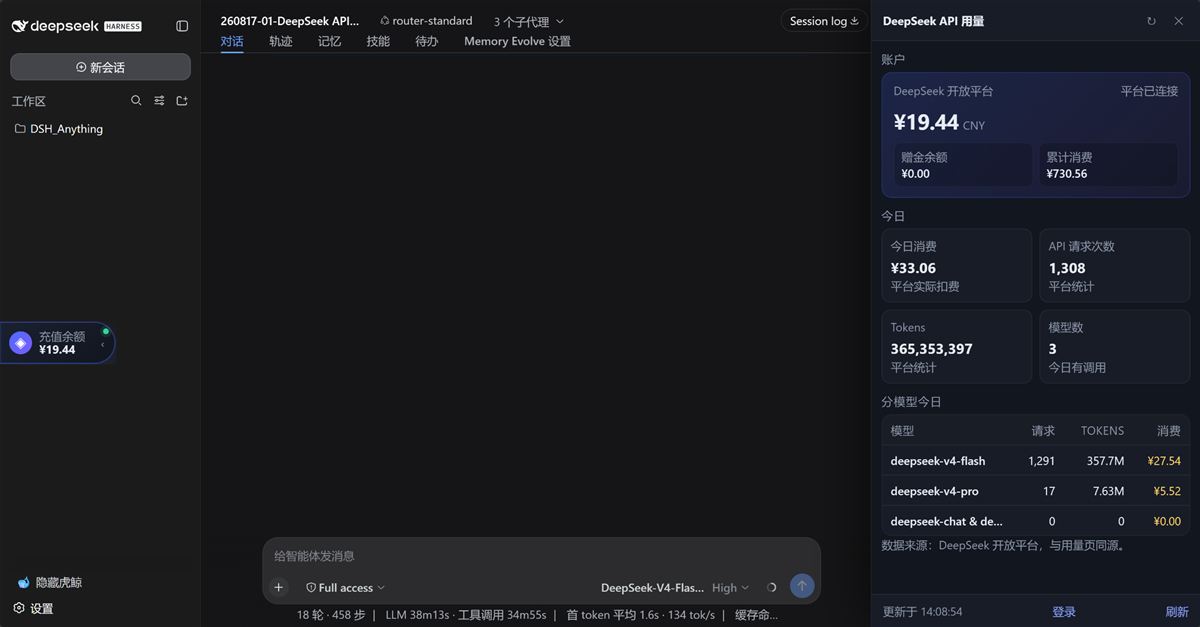Click the purple recharge balance icon
This screenshot has height=627, width=1200.
click(21, 343)
